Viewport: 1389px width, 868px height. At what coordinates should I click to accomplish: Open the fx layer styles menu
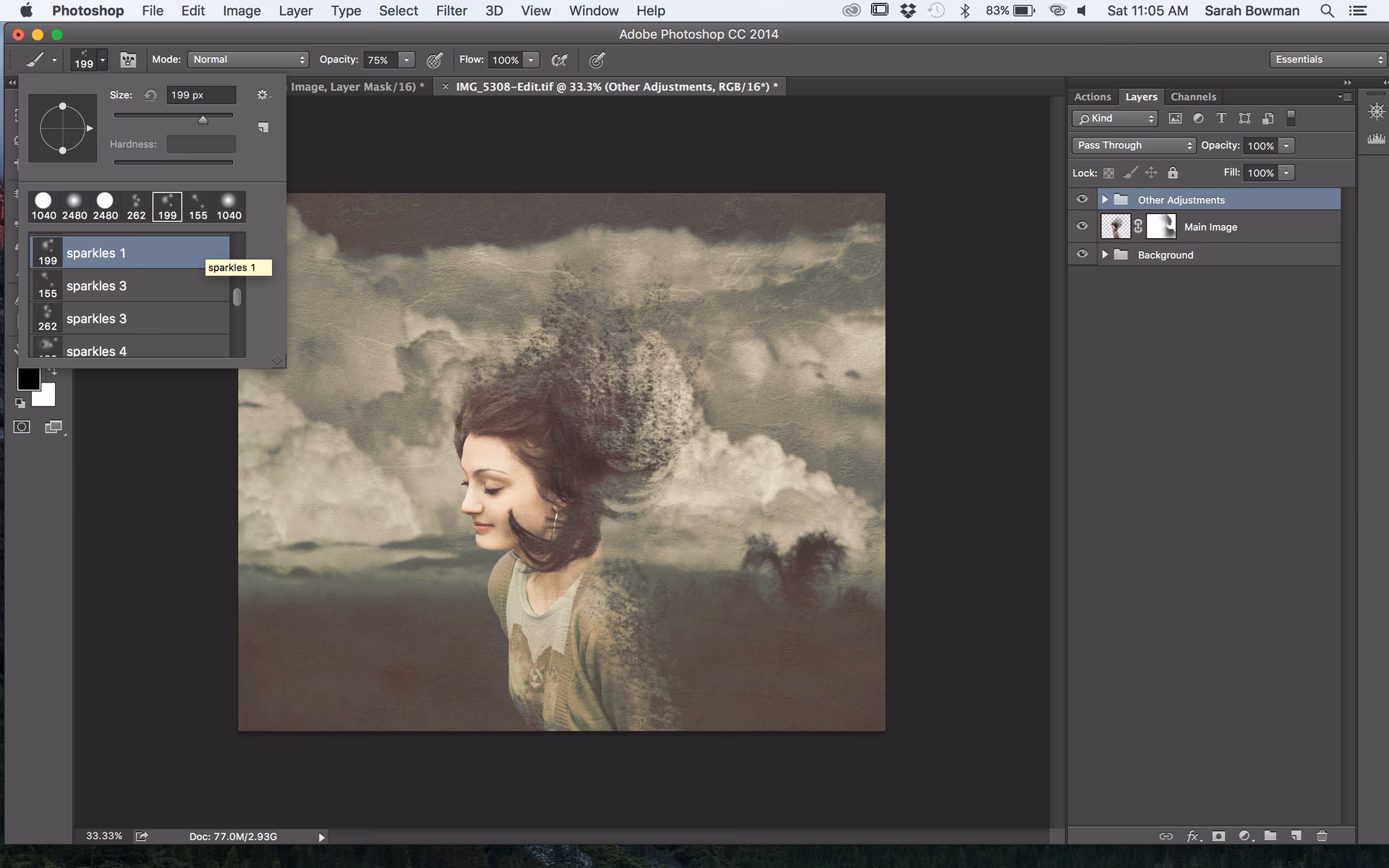(1194, 835)
